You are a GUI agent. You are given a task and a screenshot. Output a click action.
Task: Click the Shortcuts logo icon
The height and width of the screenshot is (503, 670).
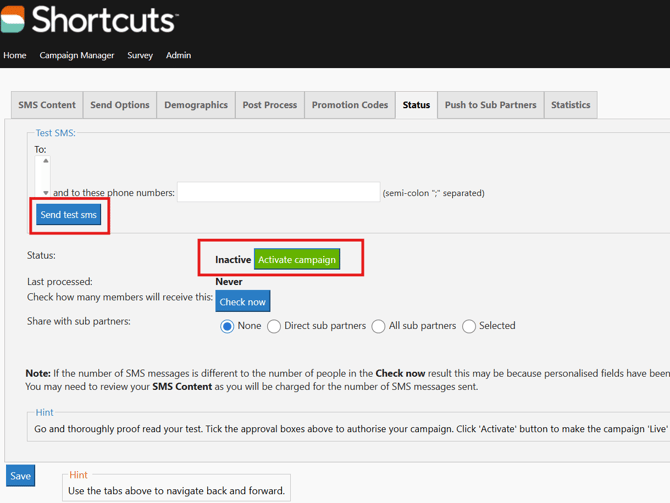[13, 19]
